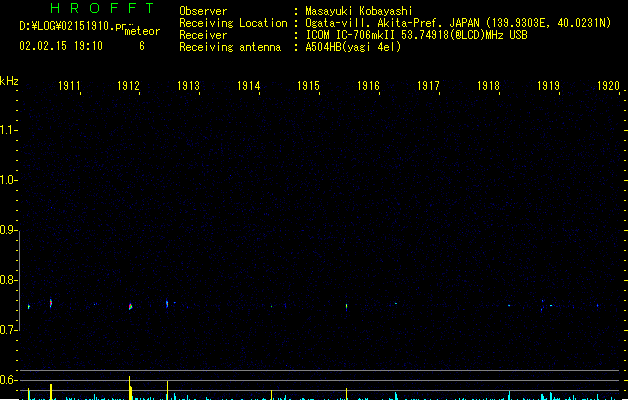The height and width of the screenshot is (400, 629).
Task: Click the 1919 time axis marker
Action: 548,86
